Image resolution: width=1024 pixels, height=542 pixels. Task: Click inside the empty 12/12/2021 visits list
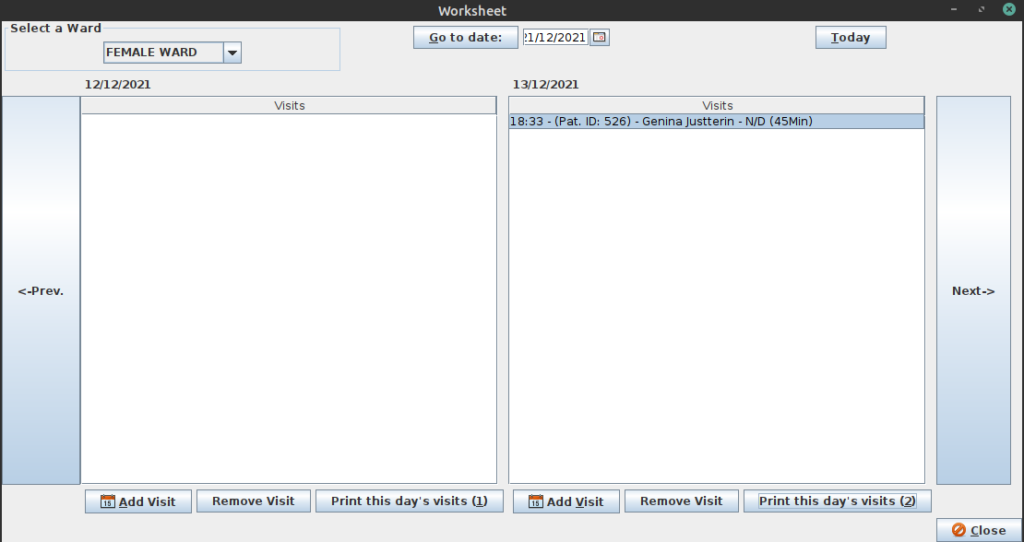pyautogui.click(x=289, y=300)
